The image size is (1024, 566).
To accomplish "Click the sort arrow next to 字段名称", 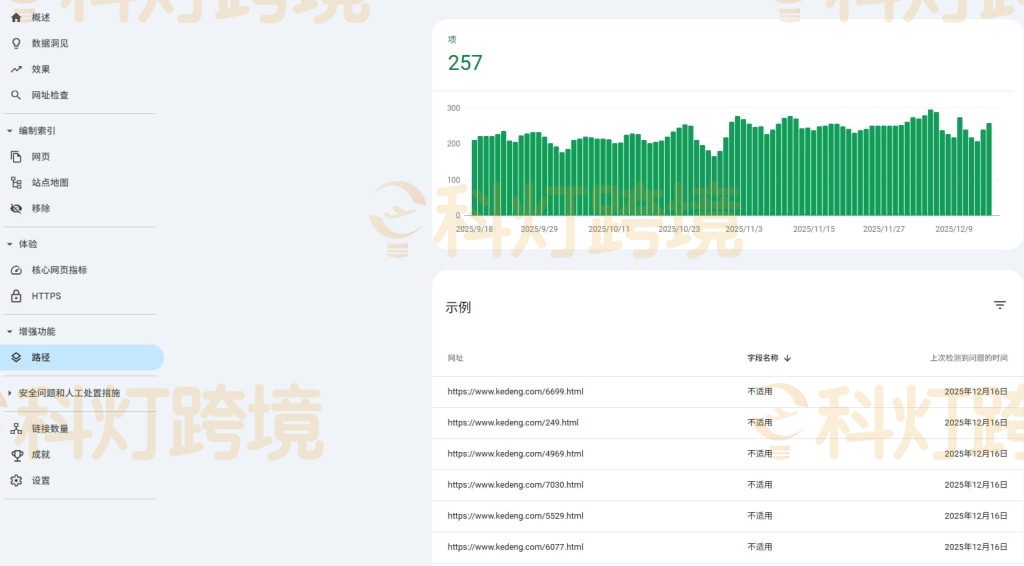I will coord(788,358).
